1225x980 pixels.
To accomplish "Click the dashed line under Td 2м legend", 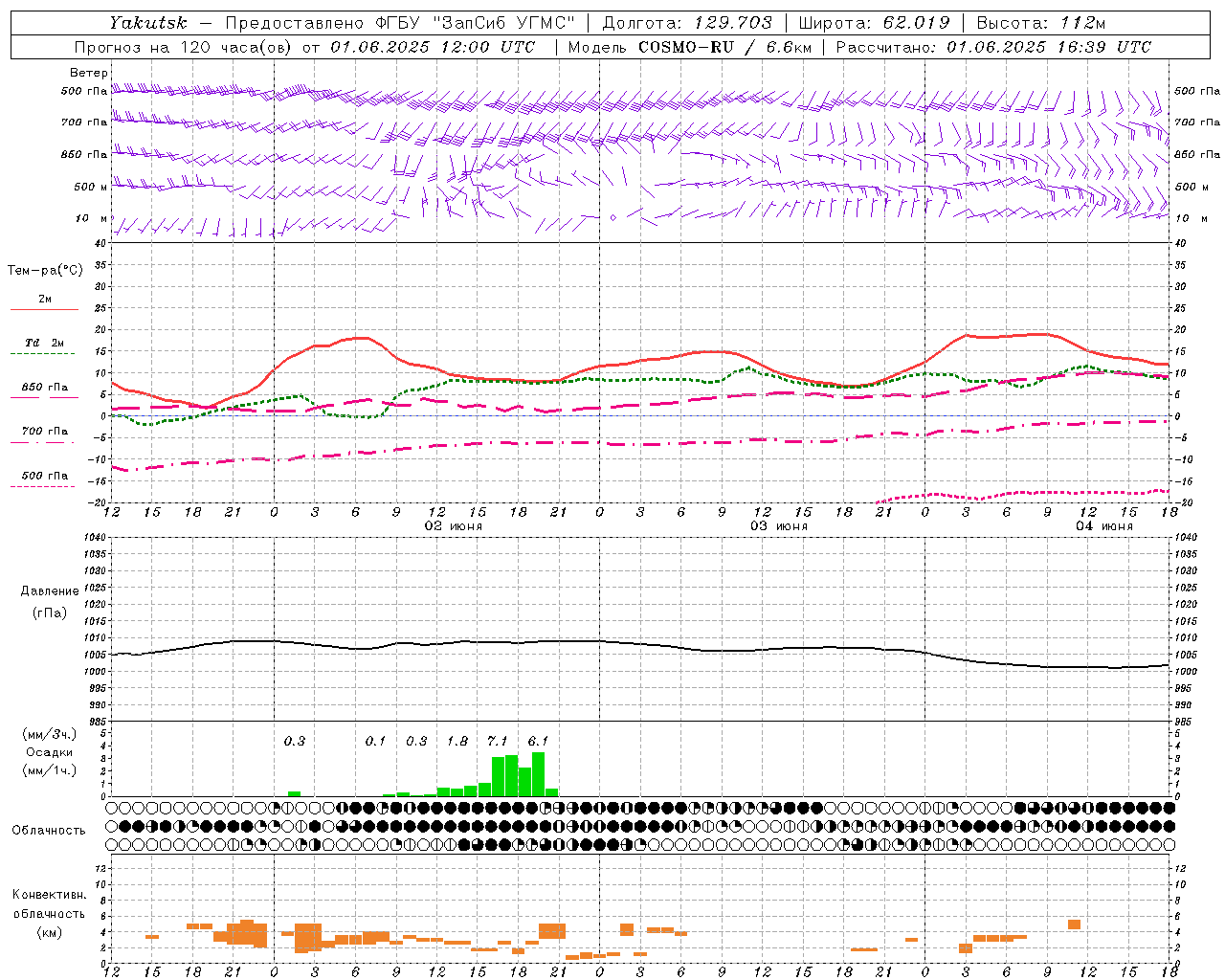I will (42, 354).
